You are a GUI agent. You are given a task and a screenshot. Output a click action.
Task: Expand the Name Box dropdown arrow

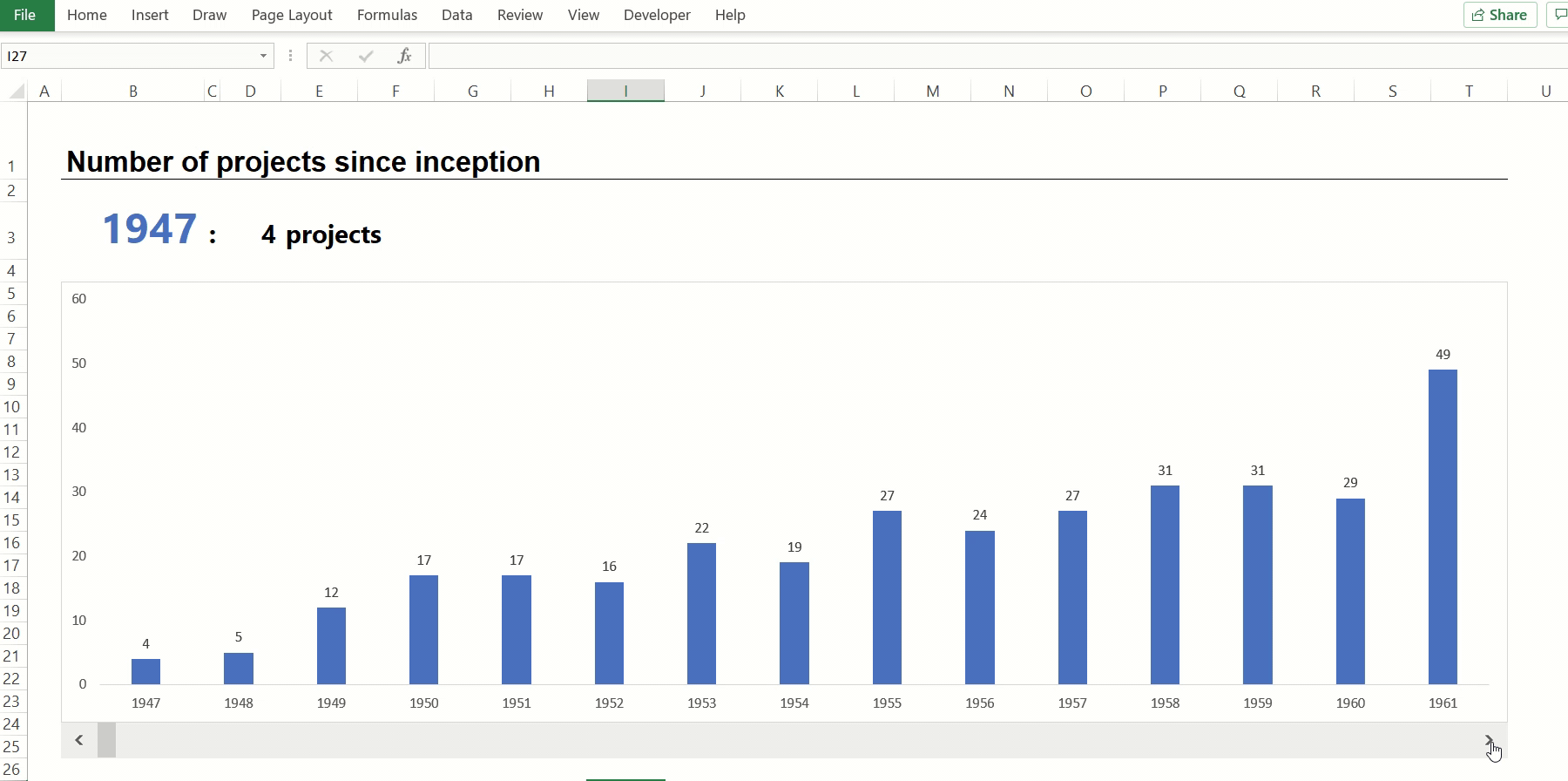point(263,56)
